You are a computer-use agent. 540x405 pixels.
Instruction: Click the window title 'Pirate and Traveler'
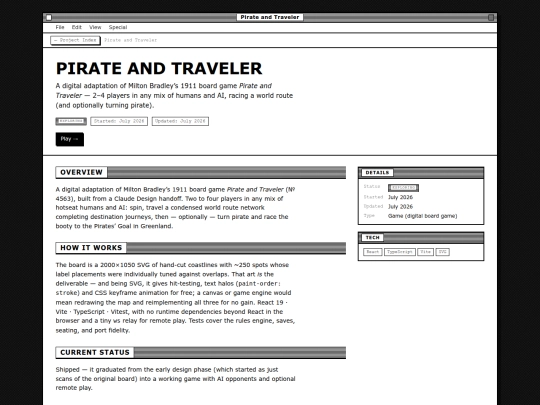[270, 17]
